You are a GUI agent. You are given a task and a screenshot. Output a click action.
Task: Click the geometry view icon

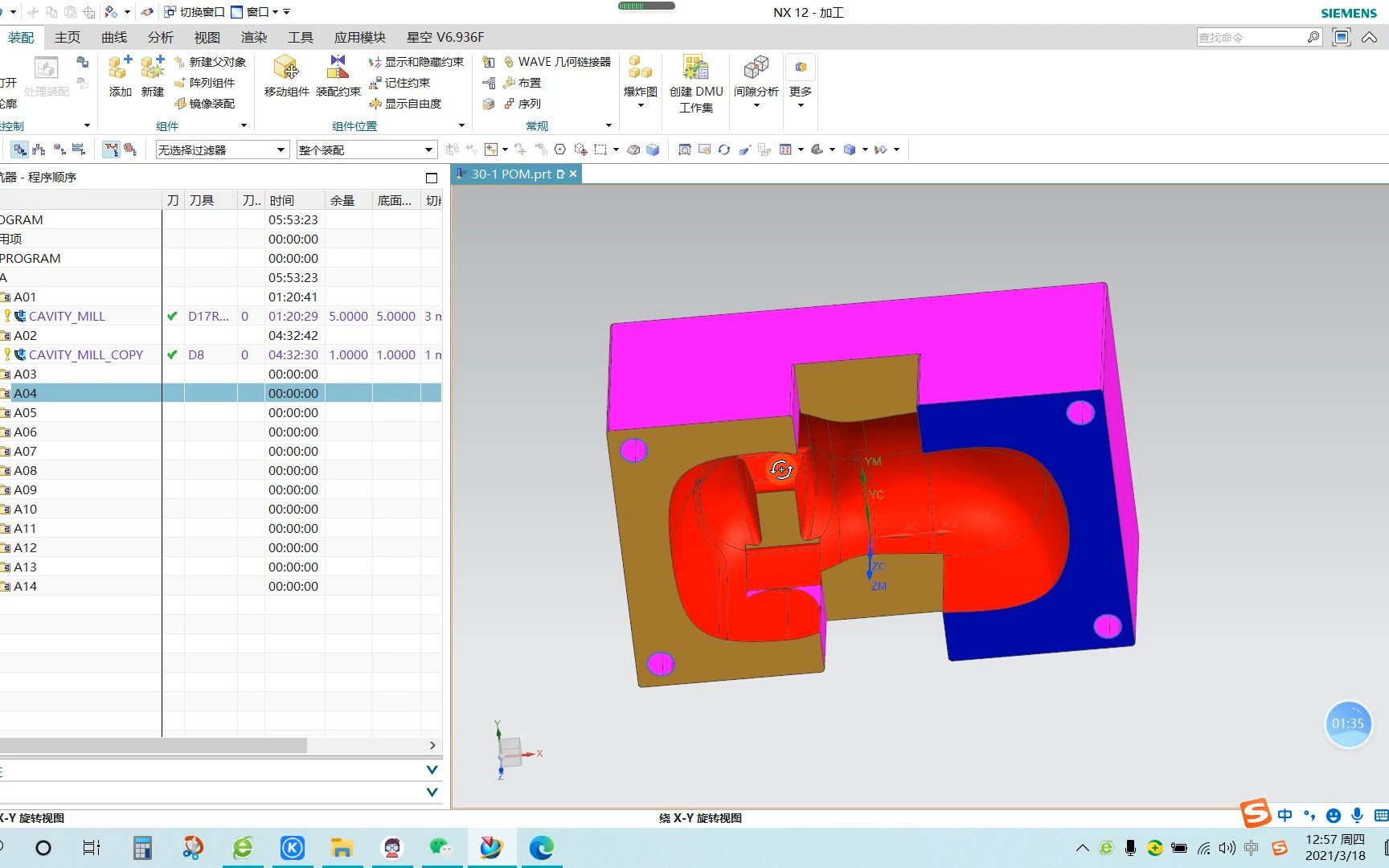coord(59,149)
